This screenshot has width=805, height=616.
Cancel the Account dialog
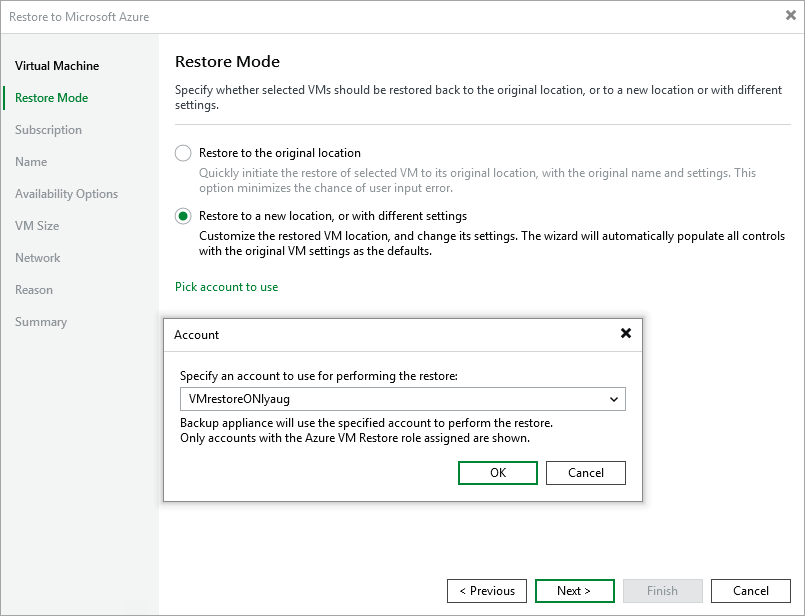pos(585,472)
